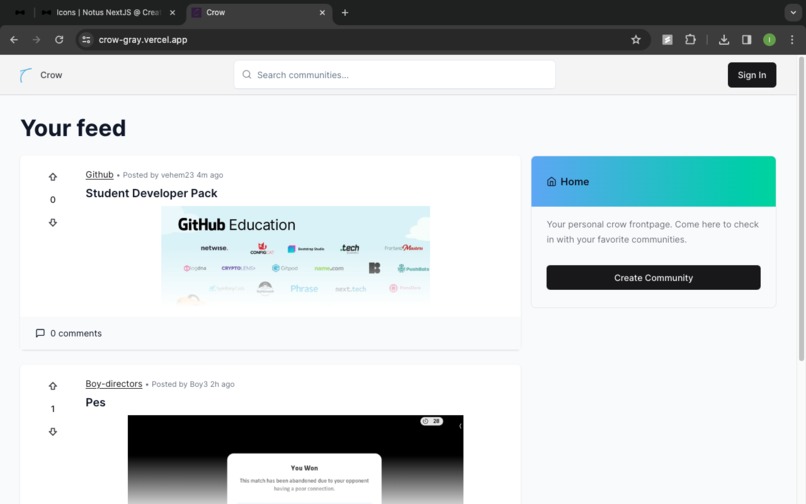Screen dimensions: 806x504
Task: Open the Student Developer Pack post title
Action: [x=151, y=193]
